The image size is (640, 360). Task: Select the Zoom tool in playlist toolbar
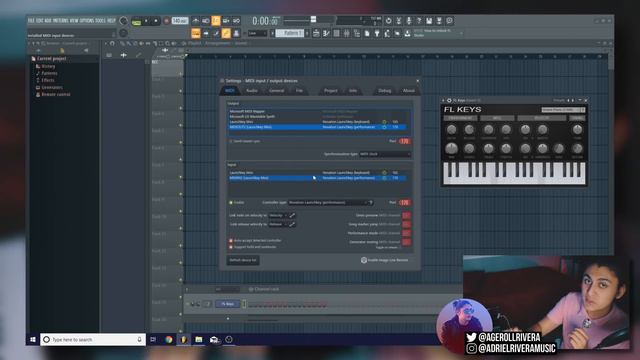(167, 43)
